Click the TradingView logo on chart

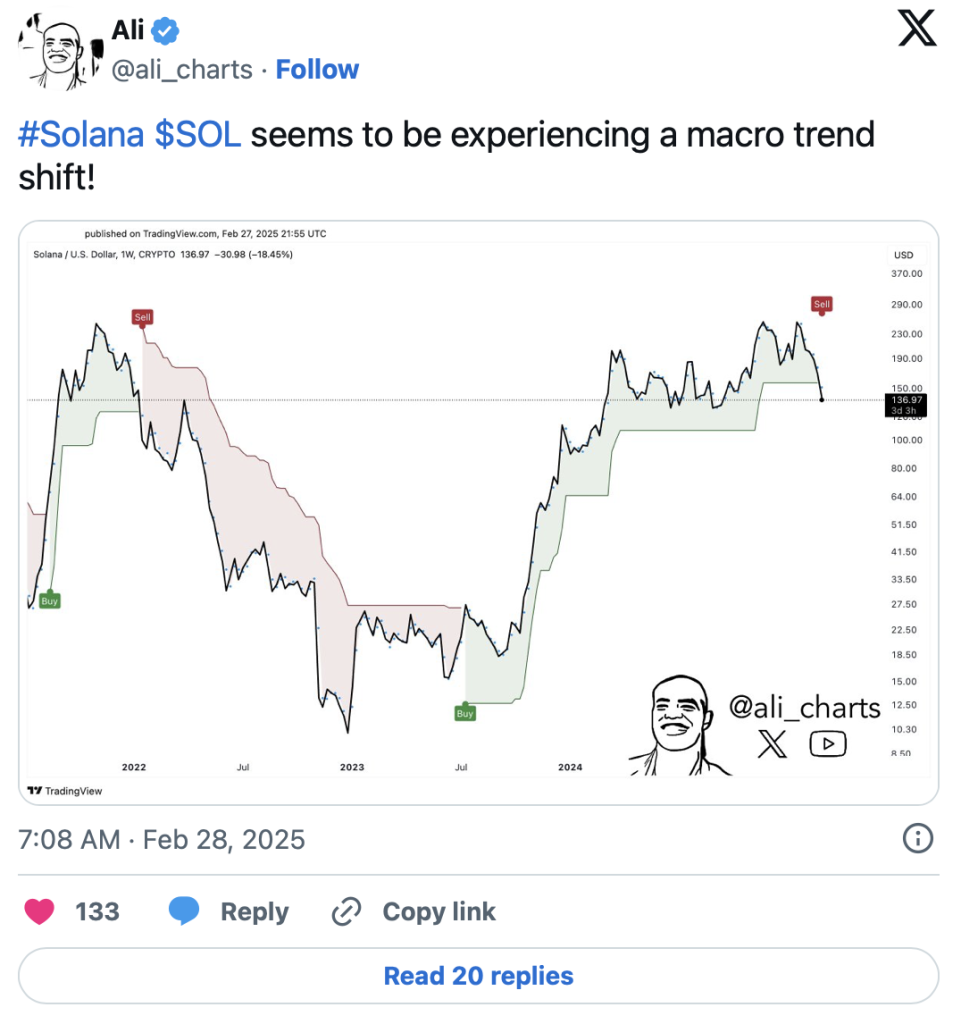coord(65,790)
